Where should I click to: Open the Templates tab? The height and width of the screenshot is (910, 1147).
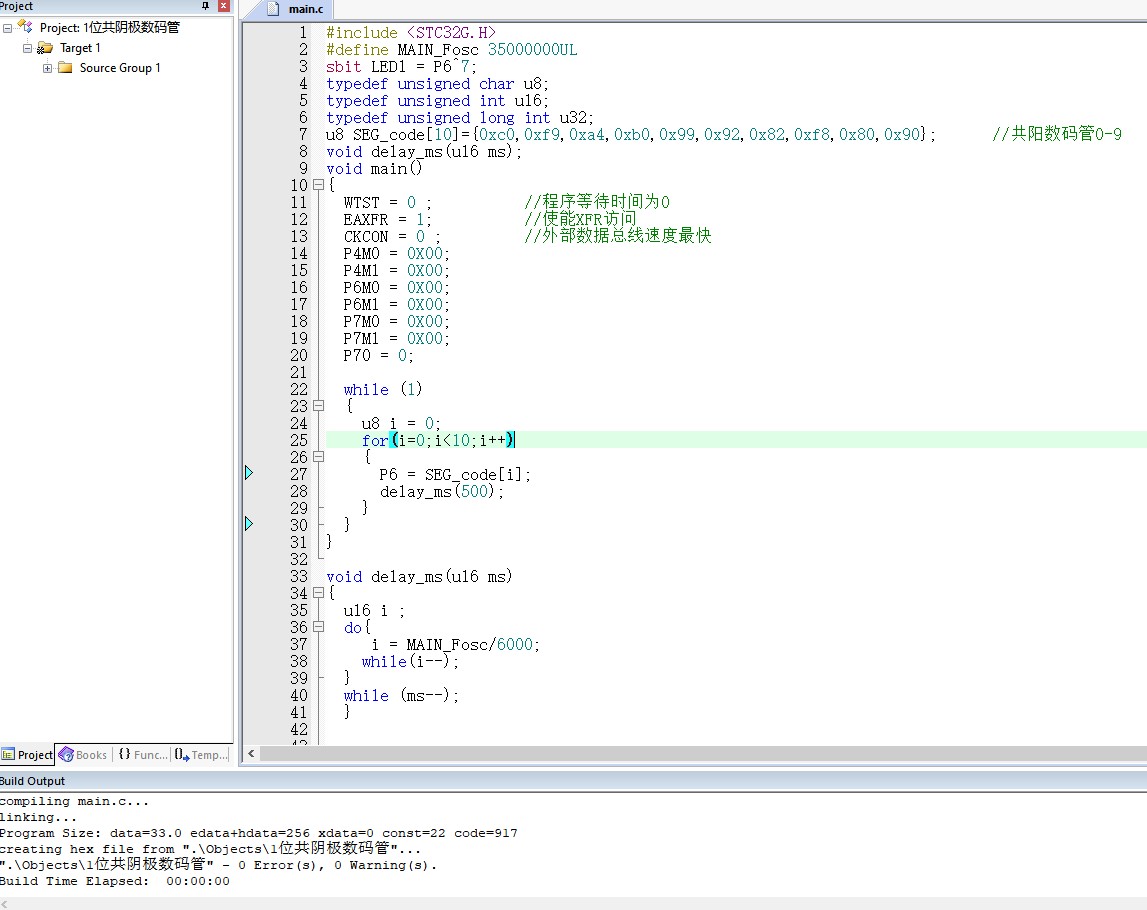pos(202,755)
